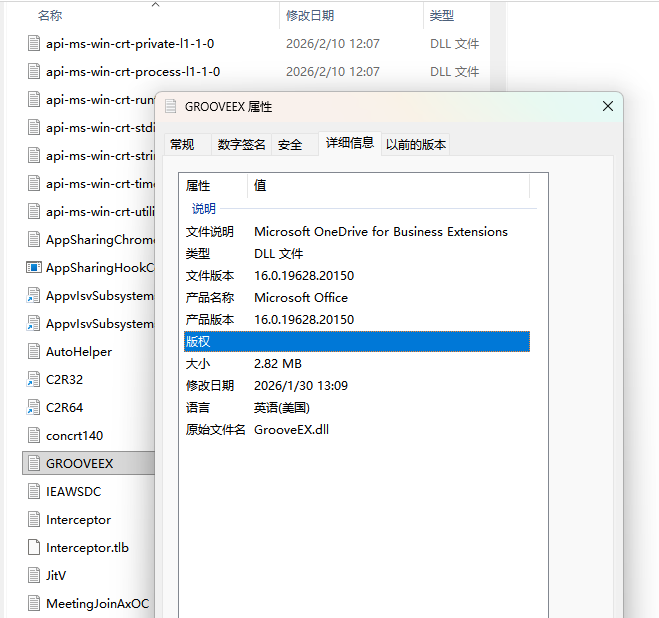Select the Interceptor file name in list
This screenshot has width=659, height=618.
[x=78, y=520]
